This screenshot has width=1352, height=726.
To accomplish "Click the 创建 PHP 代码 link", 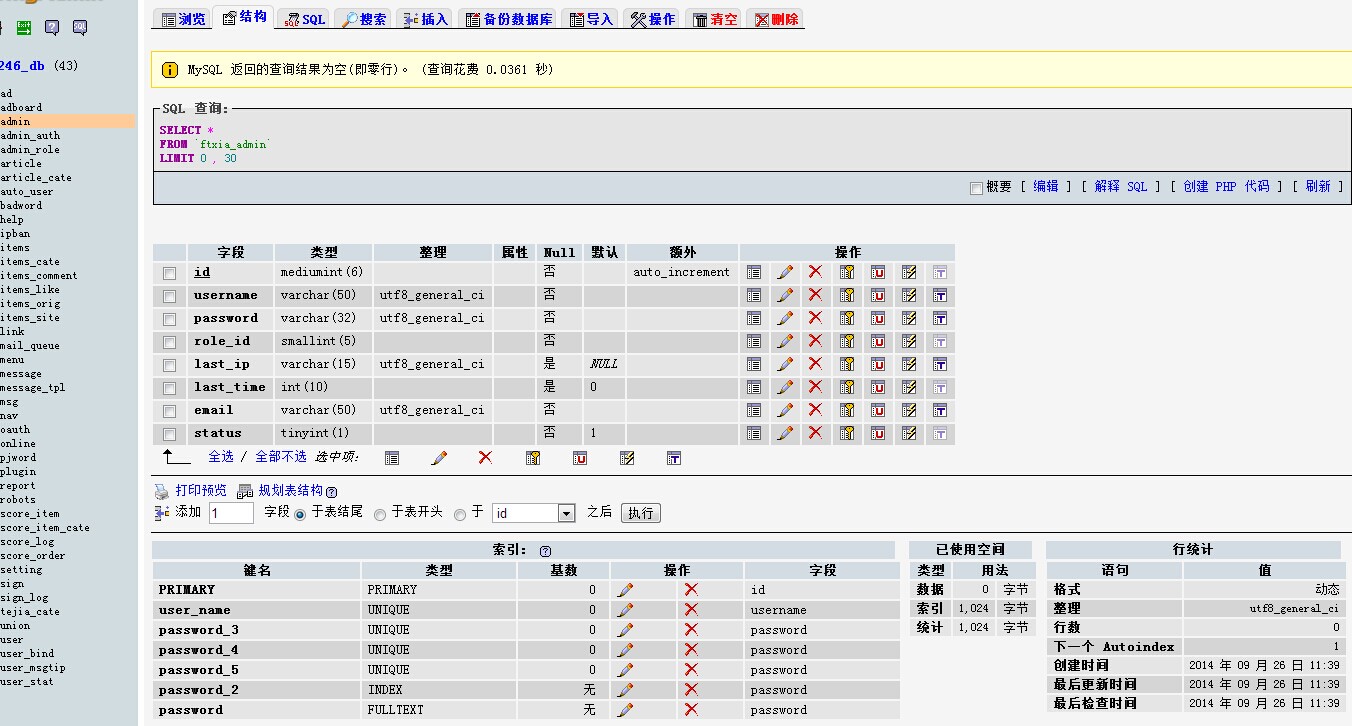I will pos(1226,187).
